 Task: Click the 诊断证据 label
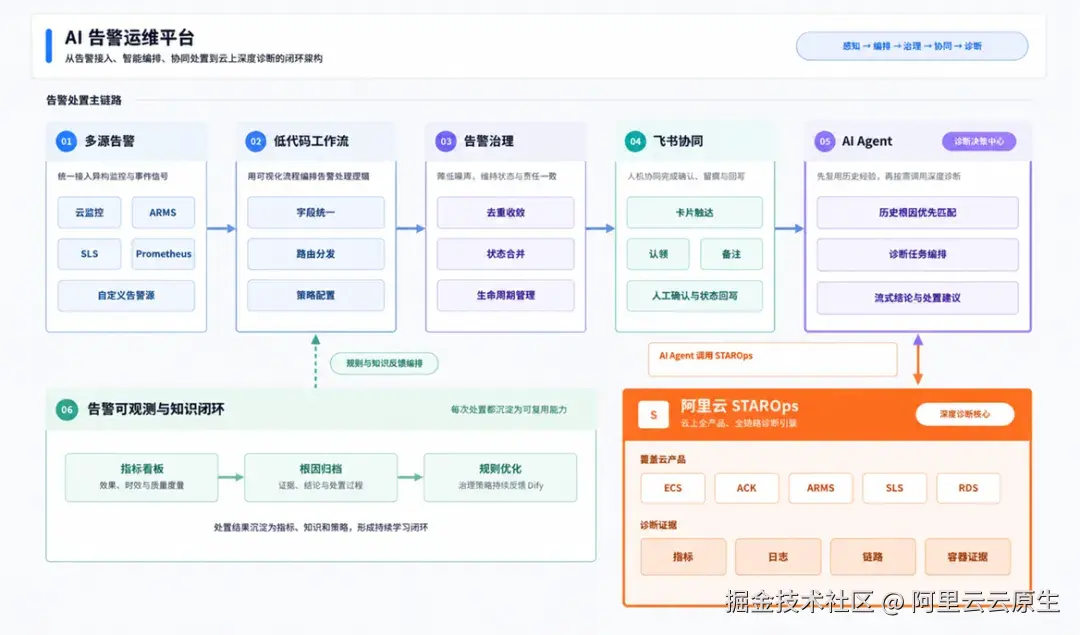(658, 525)
